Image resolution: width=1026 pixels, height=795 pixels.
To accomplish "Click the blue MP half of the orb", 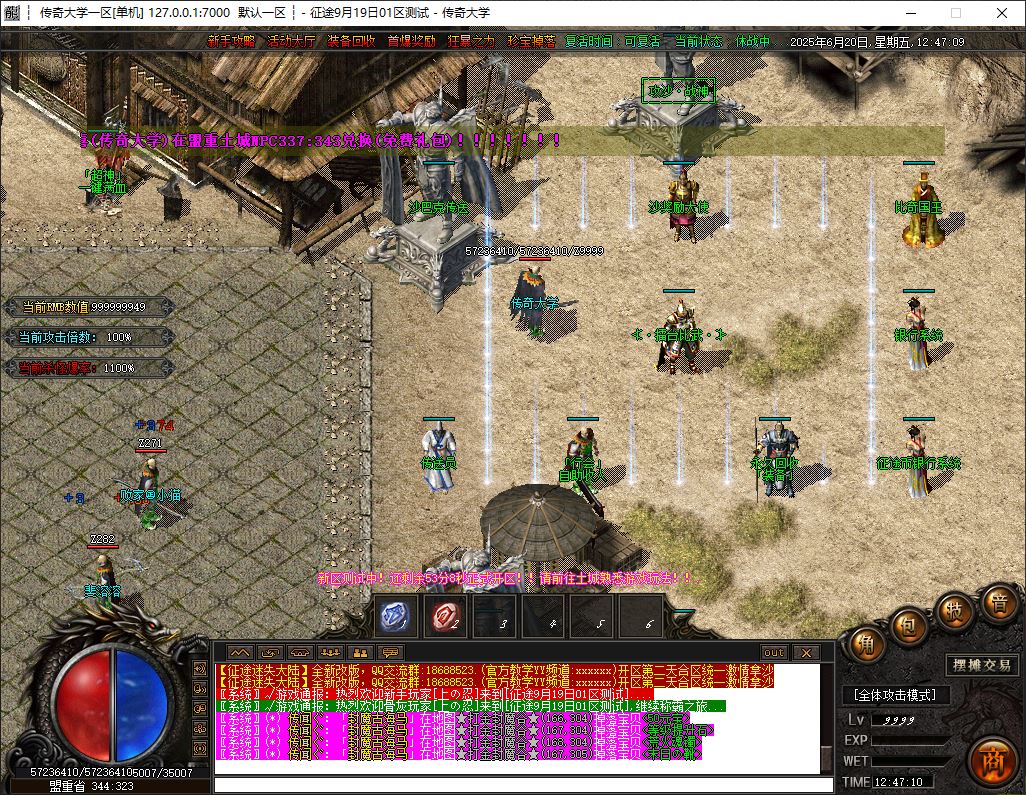I will point(141,705).
